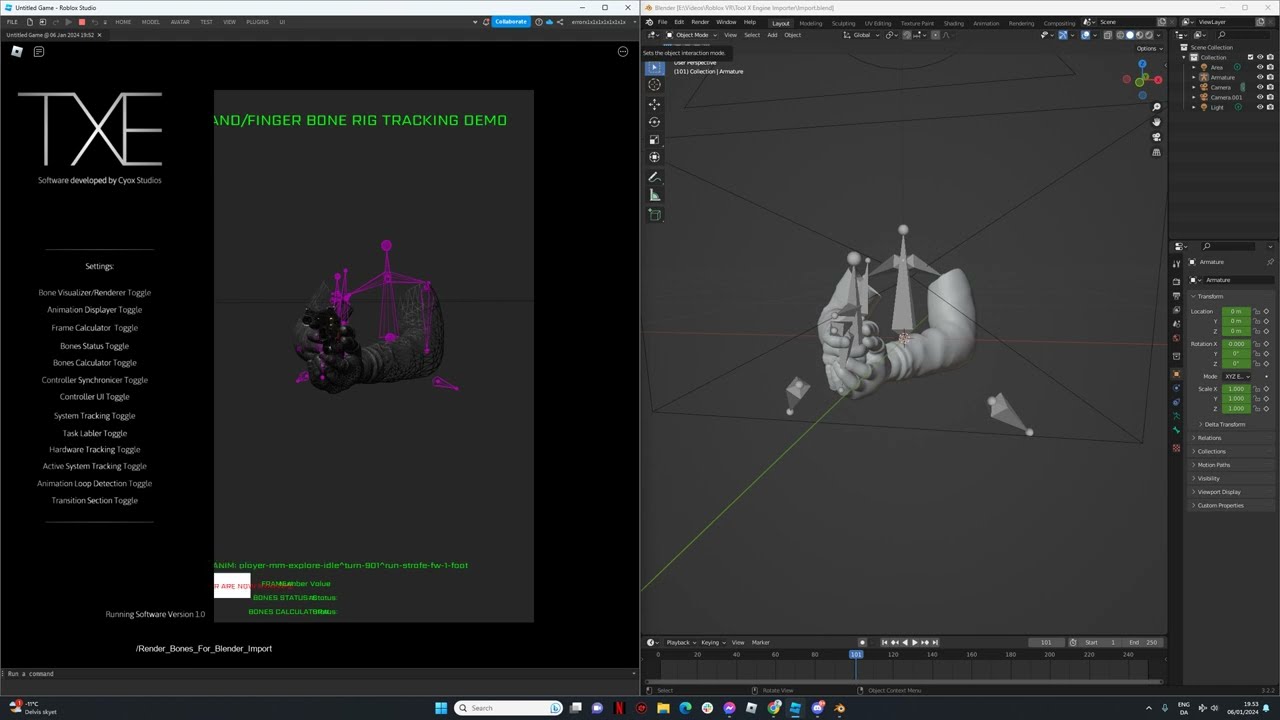Select the Transform tool in Blender
Screen dimensions: 1280x720
click(654, 157)
